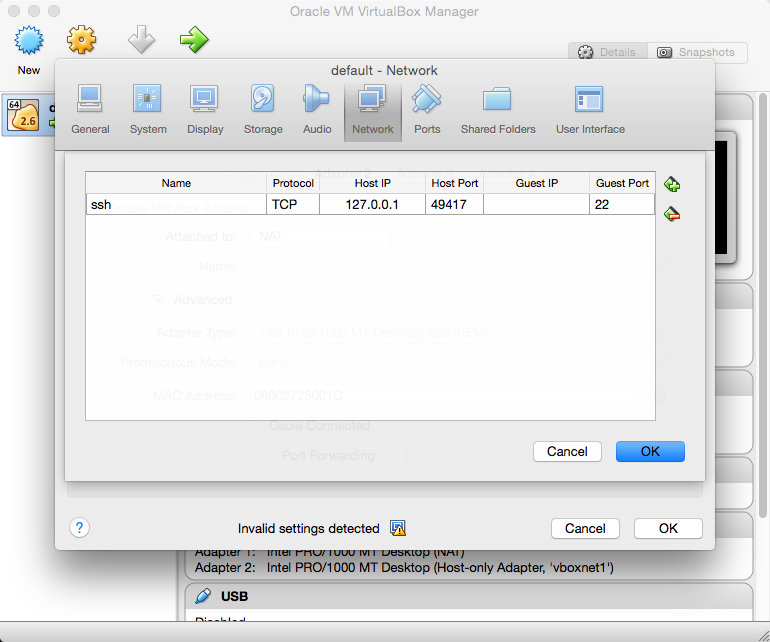Open VM Settings gear icon in toolbar
Image resolution: width=770 pixels, height=642 pixels.
click(82, 39)
